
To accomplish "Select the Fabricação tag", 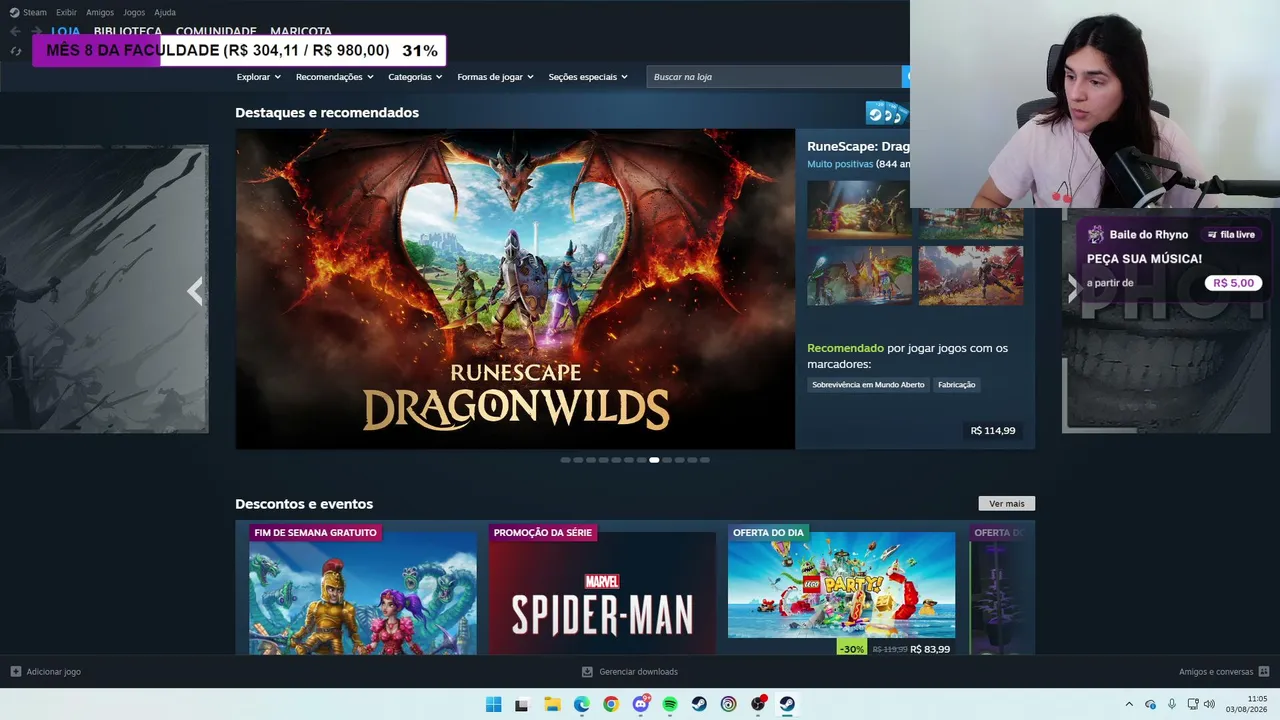I will click(x=957, y=385).
